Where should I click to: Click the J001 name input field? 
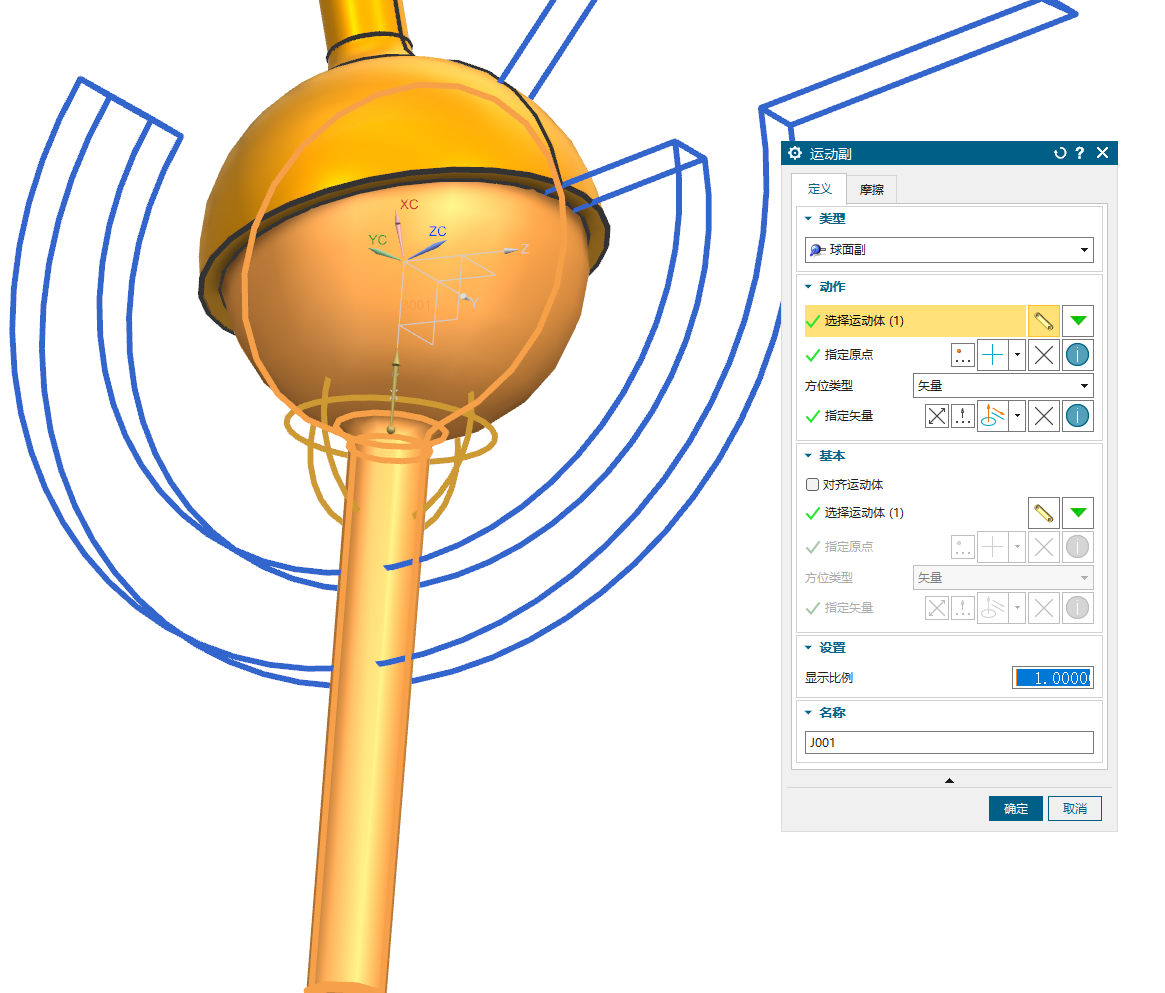pos(948,743)
